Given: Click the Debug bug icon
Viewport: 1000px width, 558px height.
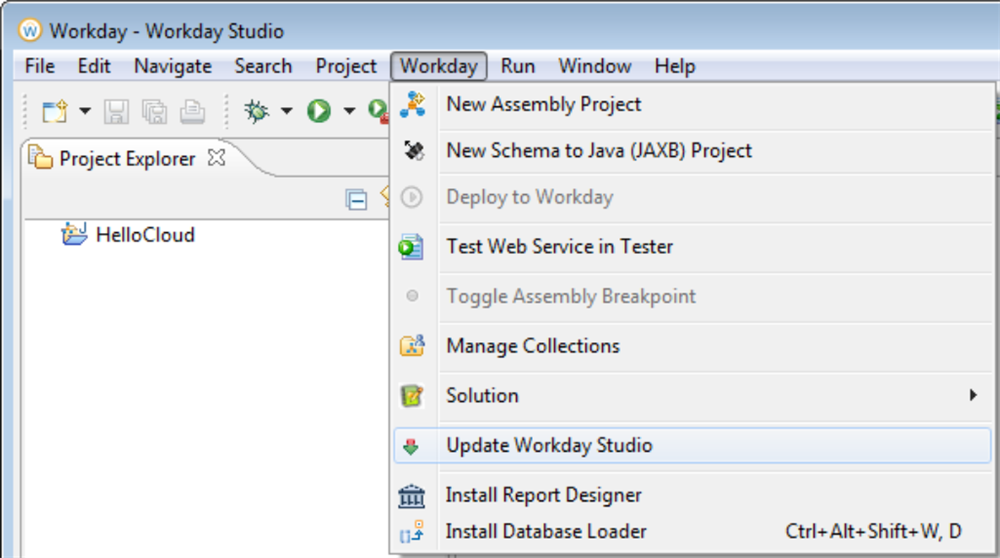Looking at the screenshot, I should pyautogui.click(x=256, y=112).
